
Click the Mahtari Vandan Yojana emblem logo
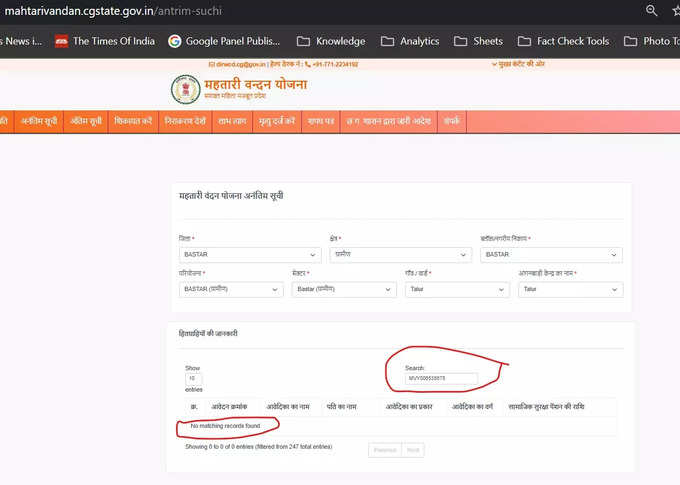pyautogui.click(x=185, y=90)
